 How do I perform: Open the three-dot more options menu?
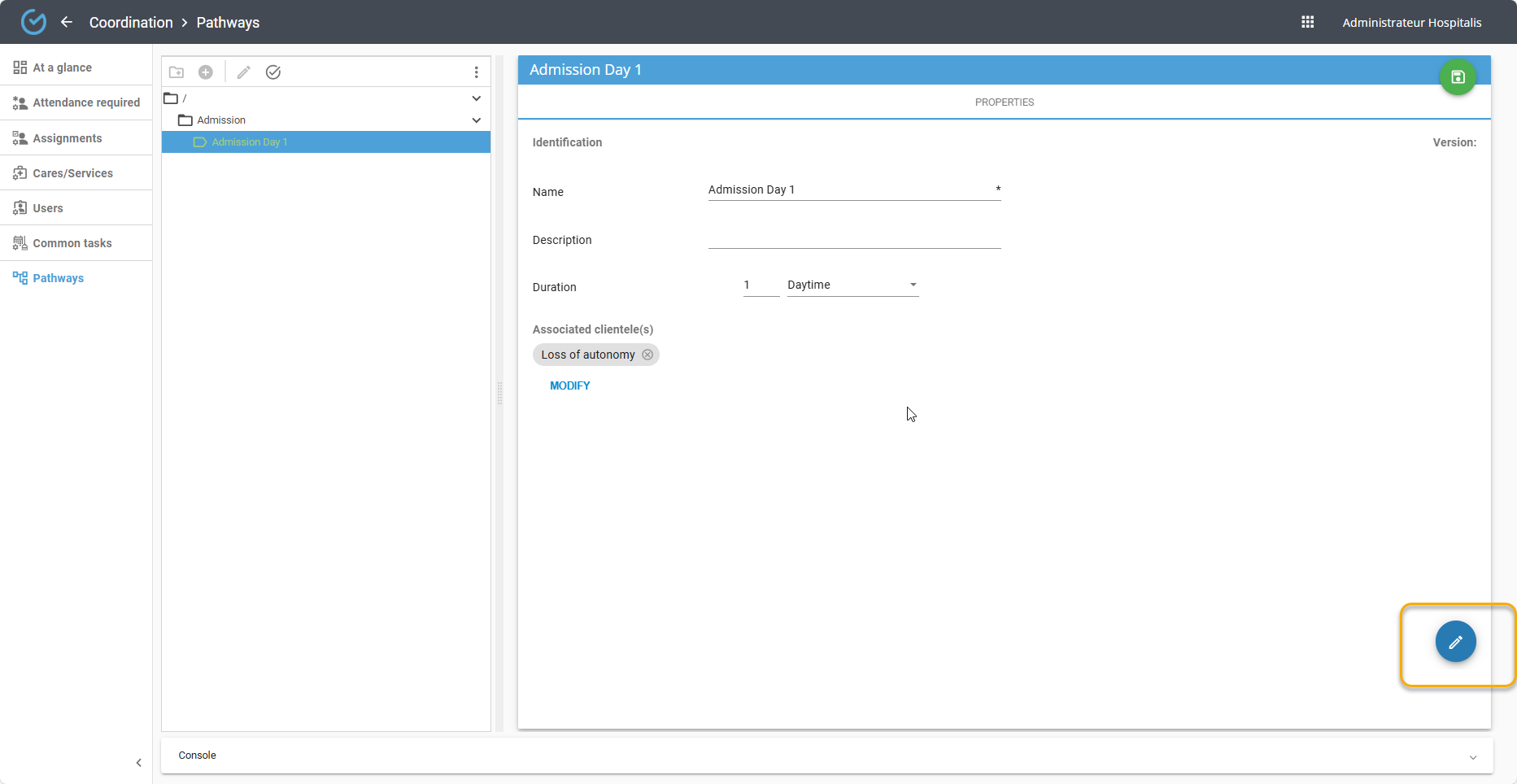click(477, 72)
